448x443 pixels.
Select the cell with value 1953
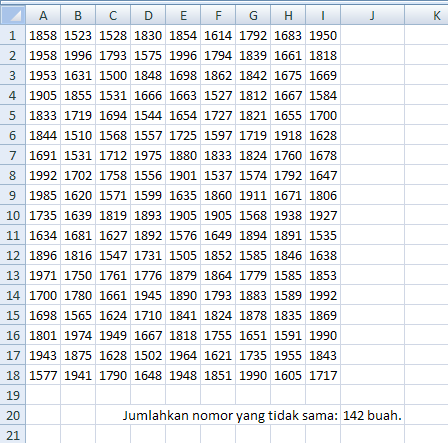43,75
